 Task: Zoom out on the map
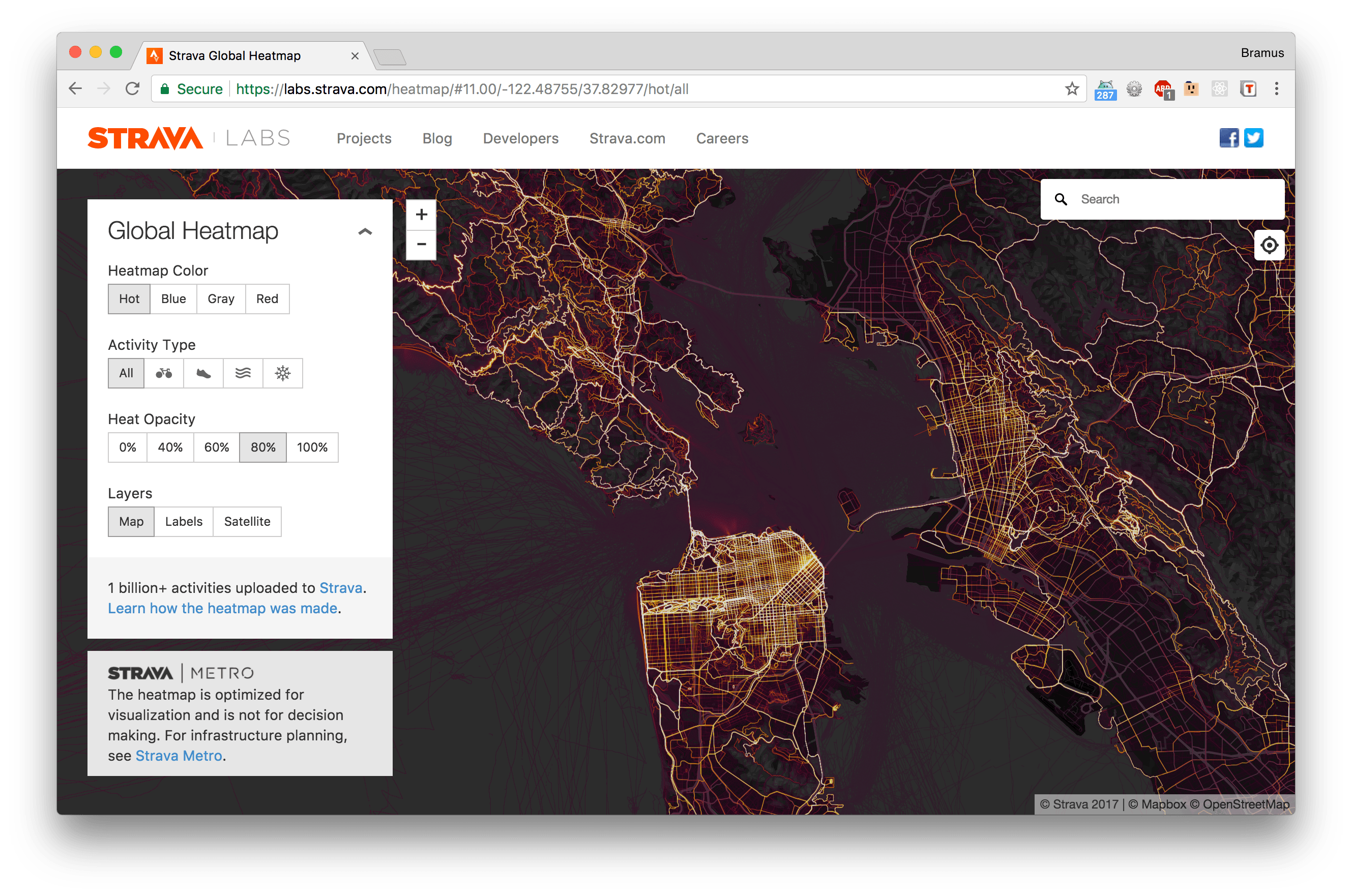(x=421, y=245)
